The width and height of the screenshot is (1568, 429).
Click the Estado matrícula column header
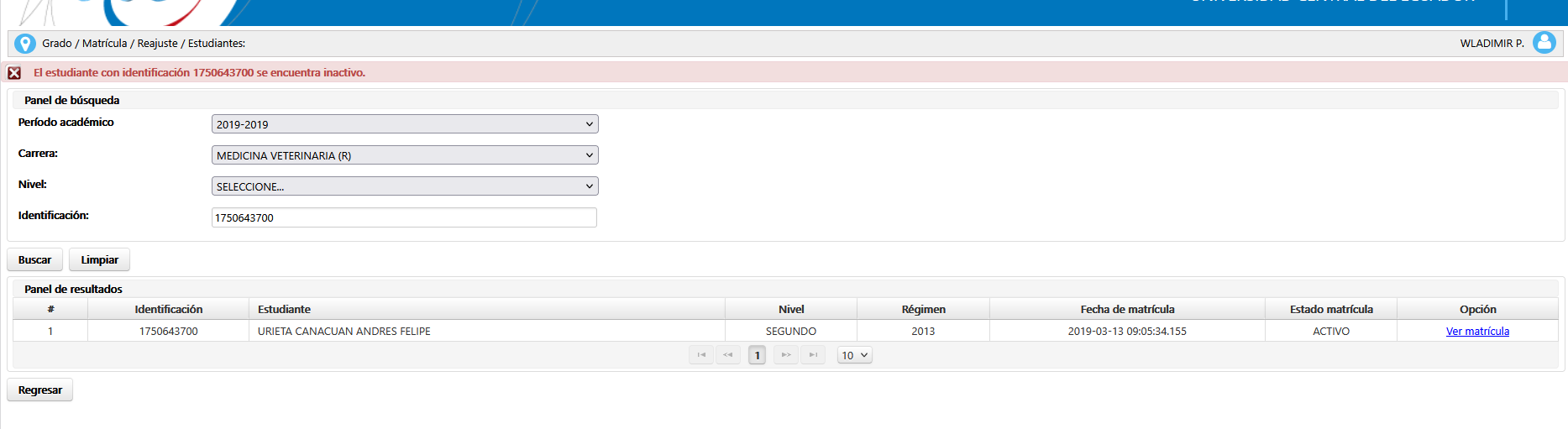click(x=1331, y=309)
